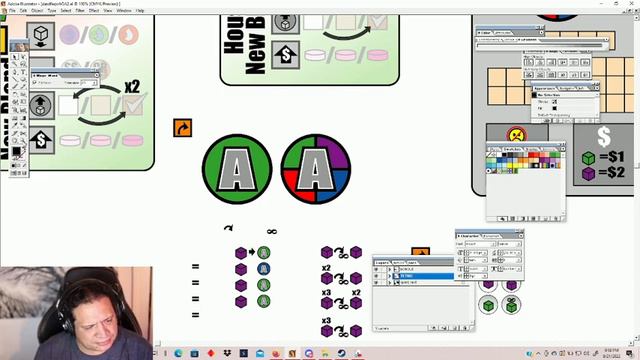Select the Selection (black arrow) tool
This screenshot has height=360, width=640.
(15, 57)
